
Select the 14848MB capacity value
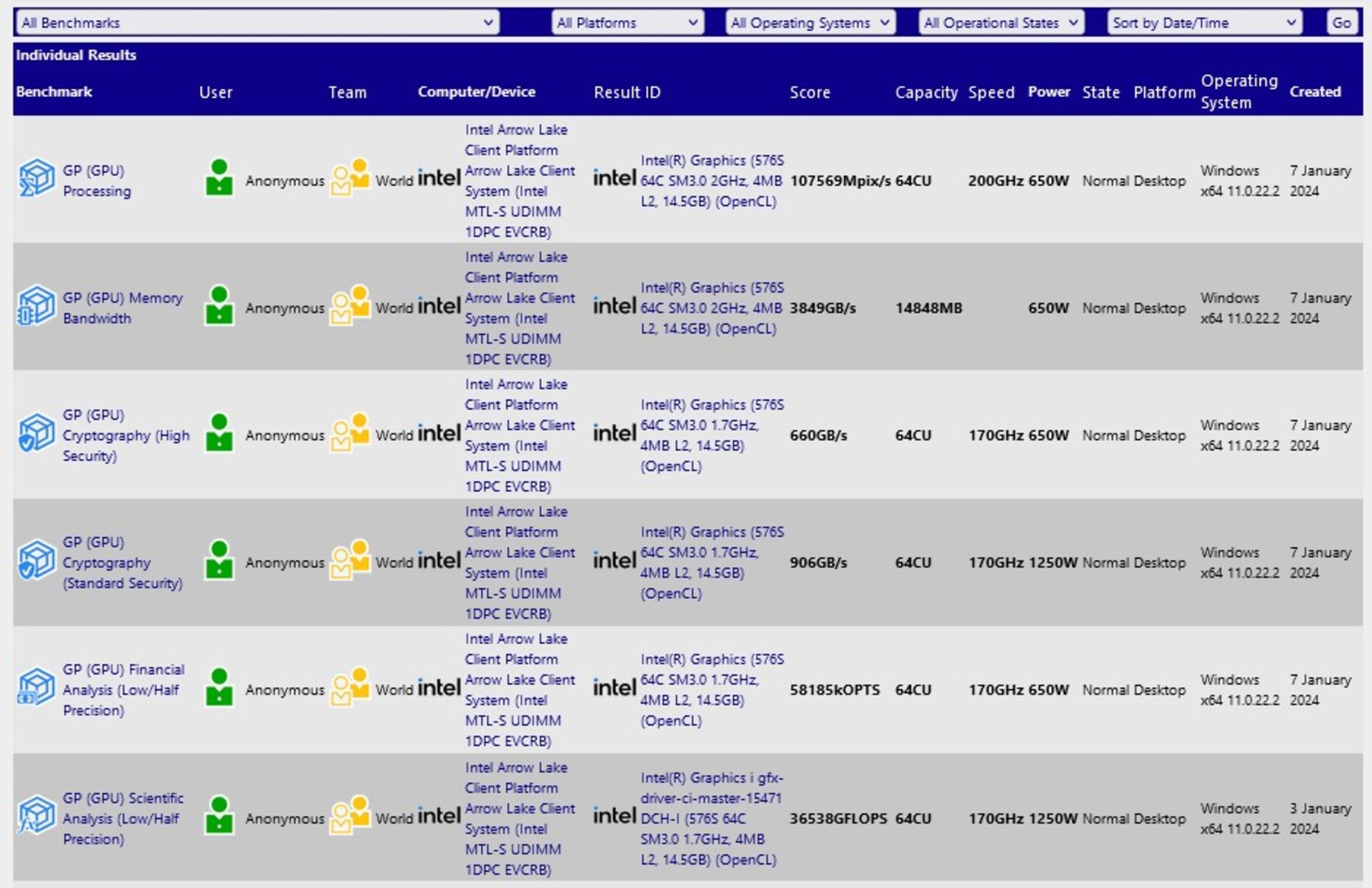pyautogui.click(x=928, y=308)
